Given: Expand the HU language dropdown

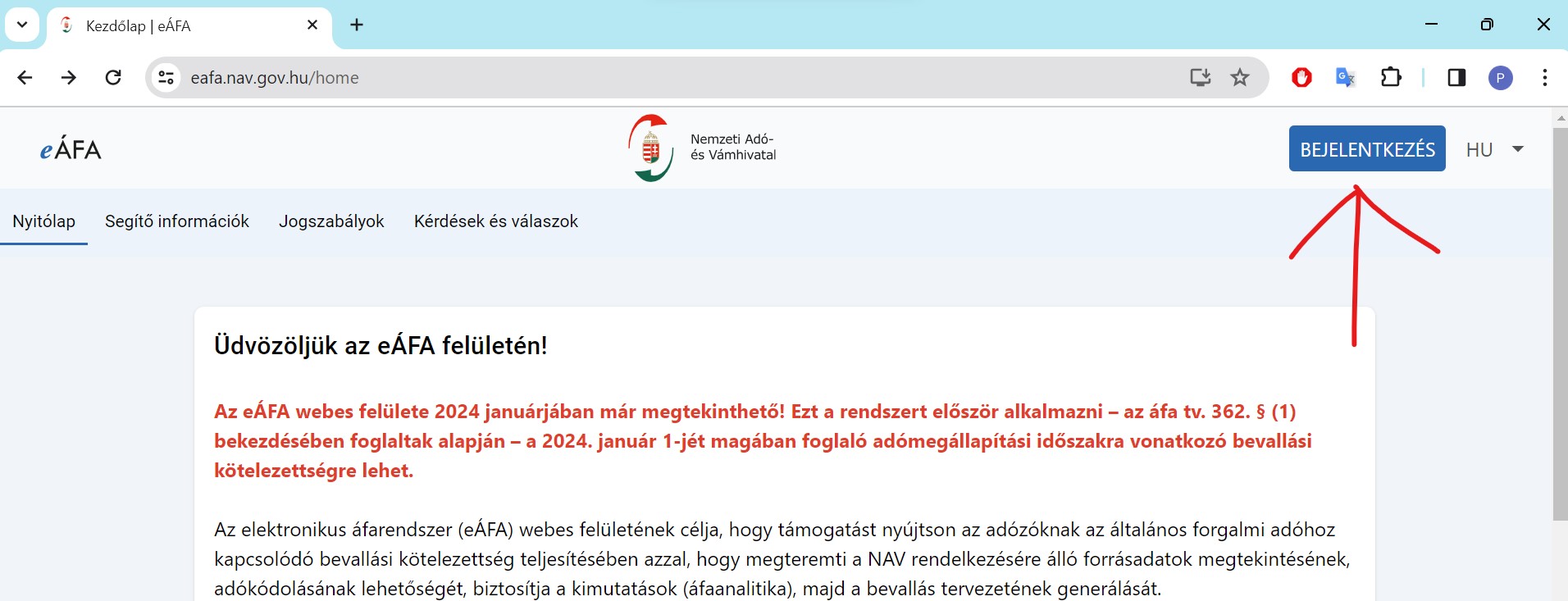Looking at the screenshot, I should (x=1494, y=149).
